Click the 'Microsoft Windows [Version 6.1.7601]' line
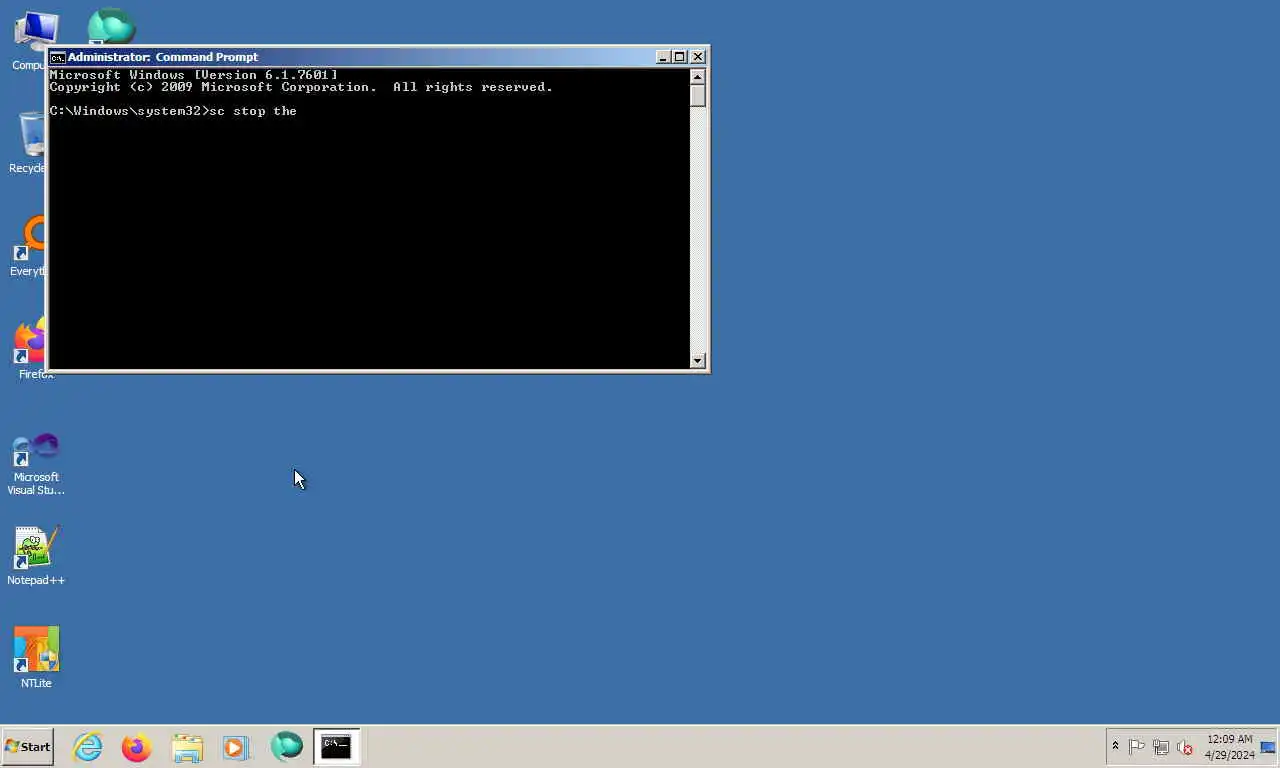This screenshot has height=768, width=1280. [194, 75]
